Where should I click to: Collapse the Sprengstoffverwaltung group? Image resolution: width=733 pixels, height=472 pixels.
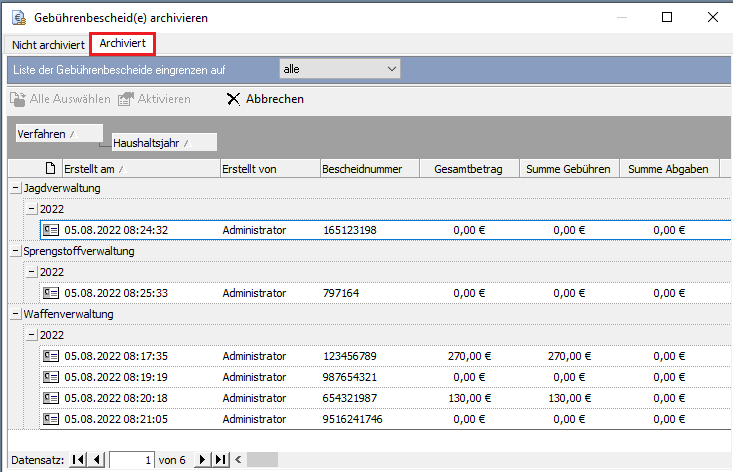(15, 251)
